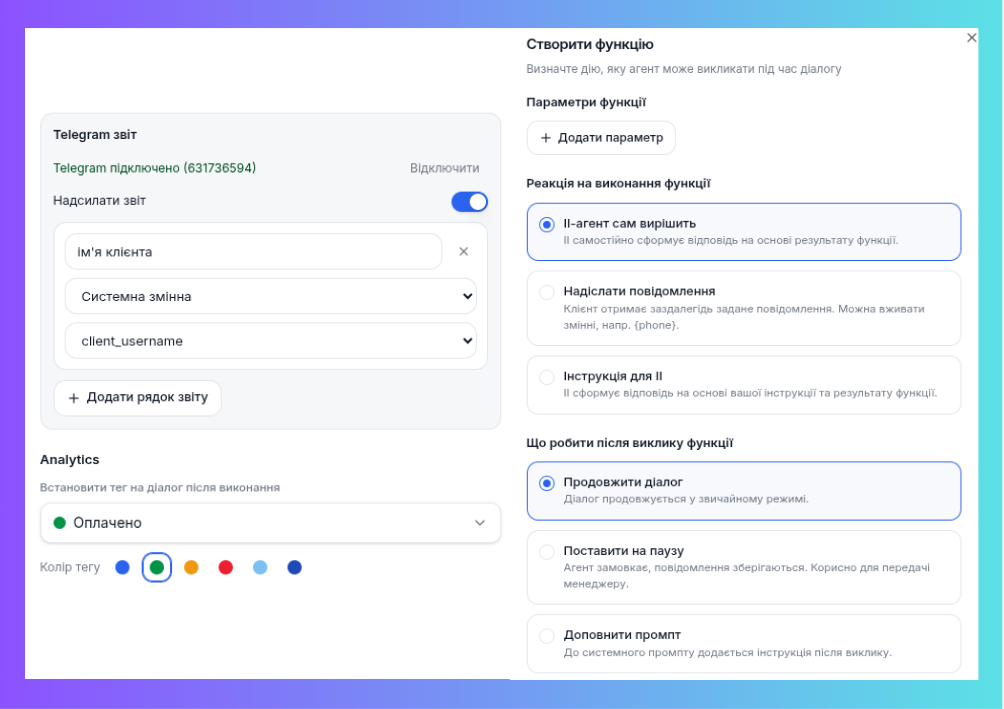Click the Параметри функції heading

click(586, 102)
